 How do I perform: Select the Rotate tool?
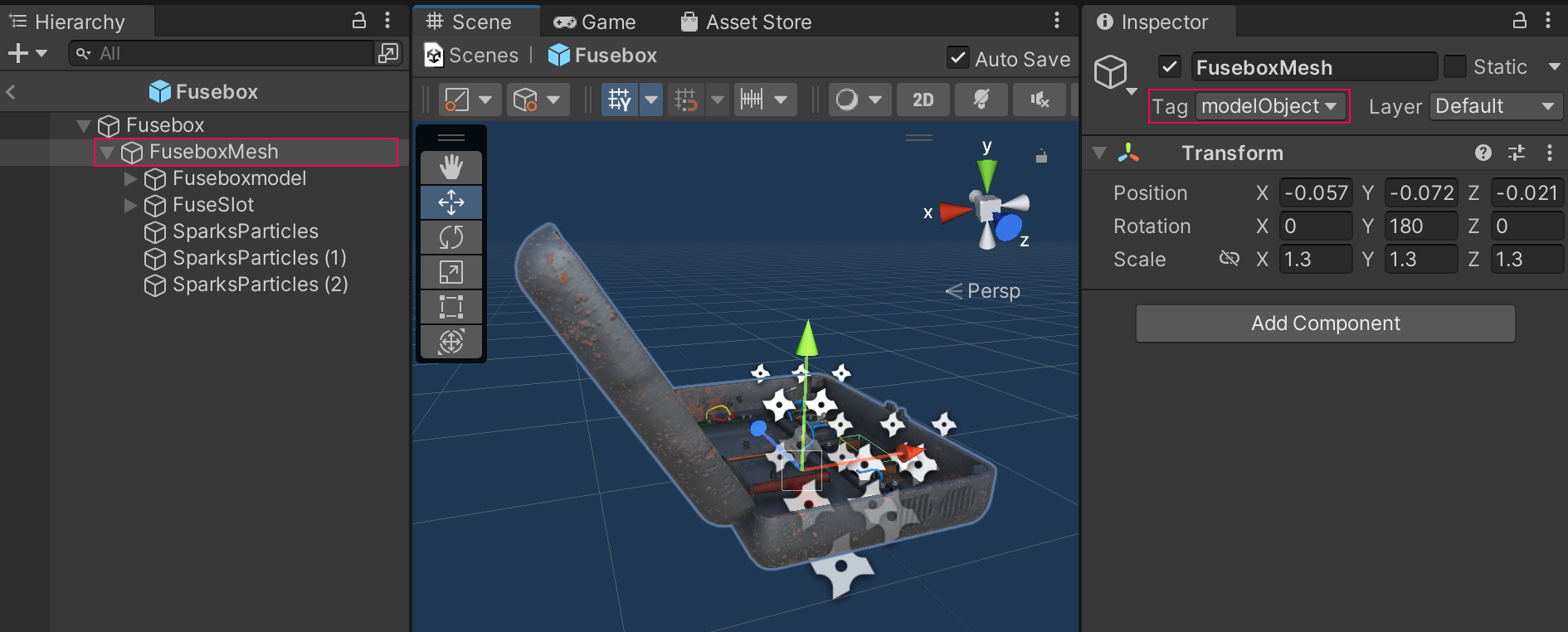point(450,237)
